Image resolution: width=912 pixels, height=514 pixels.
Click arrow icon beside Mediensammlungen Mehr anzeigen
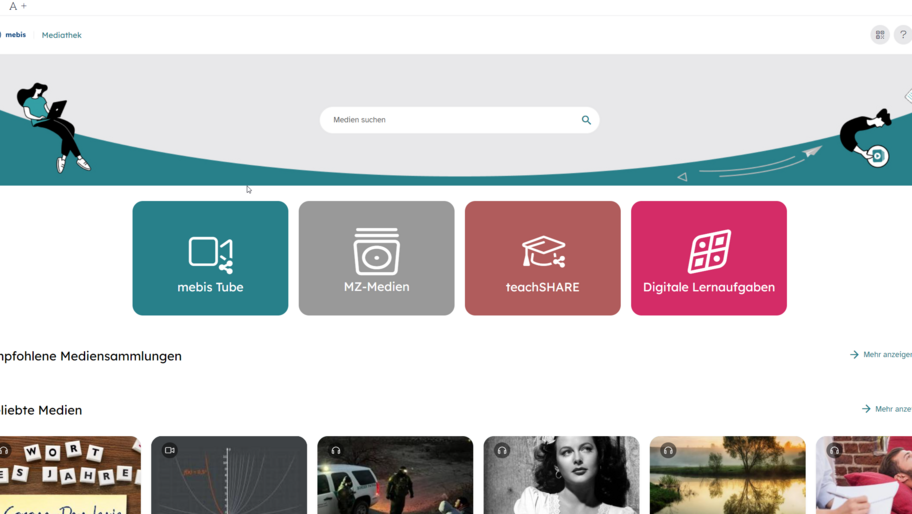coord(854,354)
